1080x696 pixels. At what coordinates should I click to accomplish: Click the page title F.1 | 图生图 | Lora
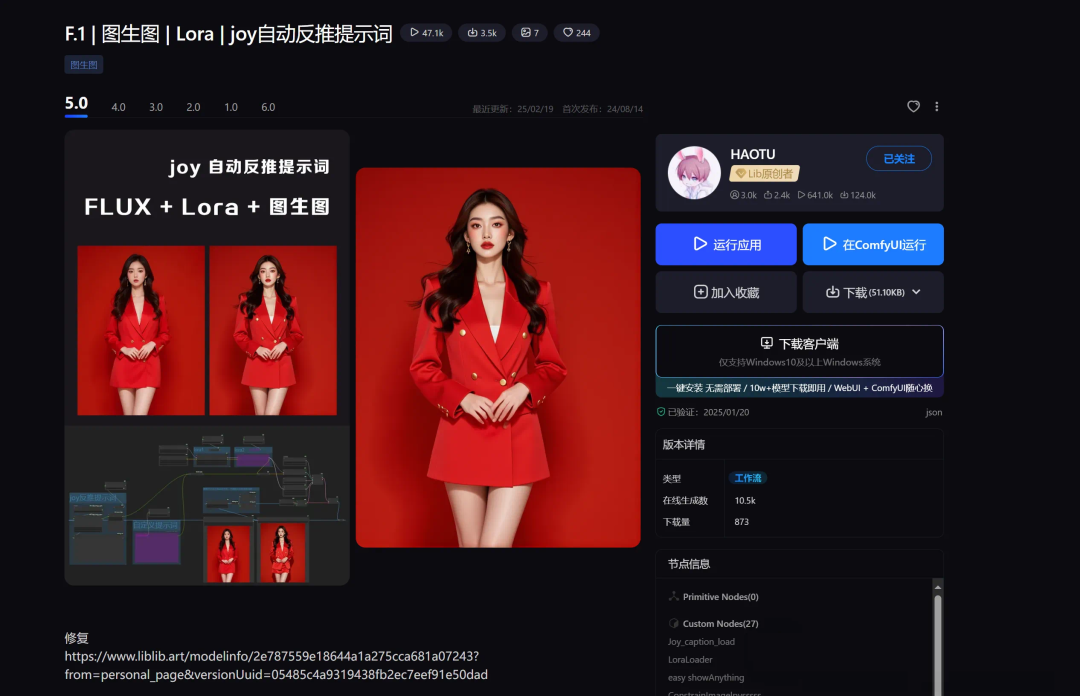pos(229,34)
